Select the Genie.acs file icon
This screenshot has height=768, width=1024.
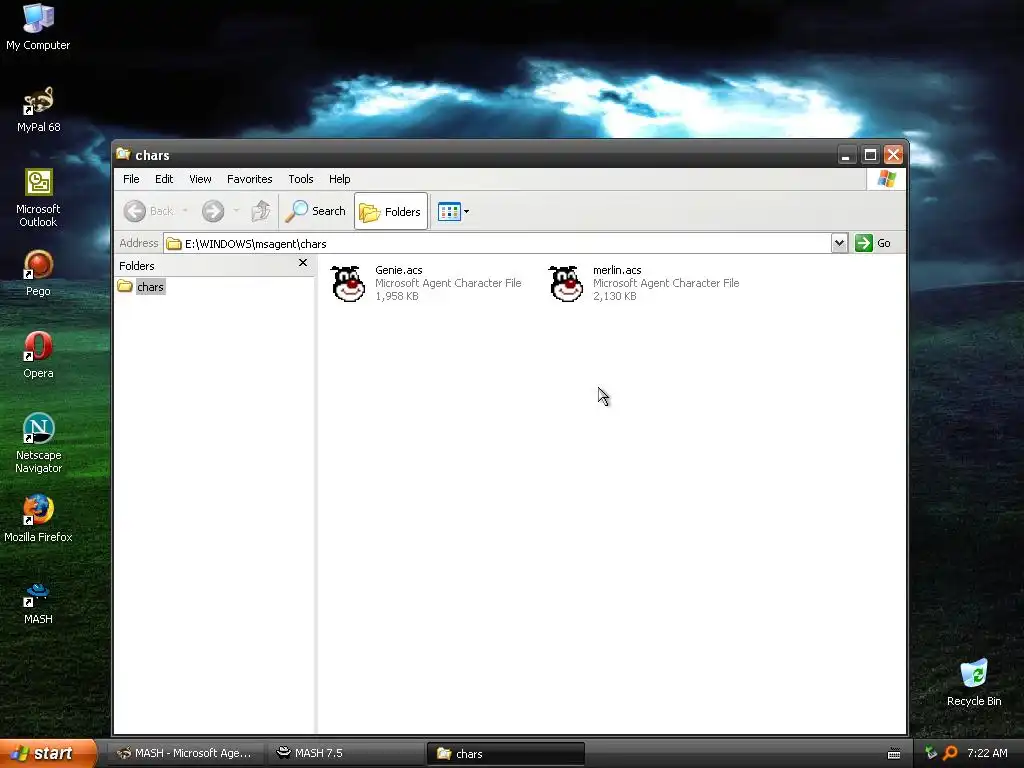coord(348,283)
